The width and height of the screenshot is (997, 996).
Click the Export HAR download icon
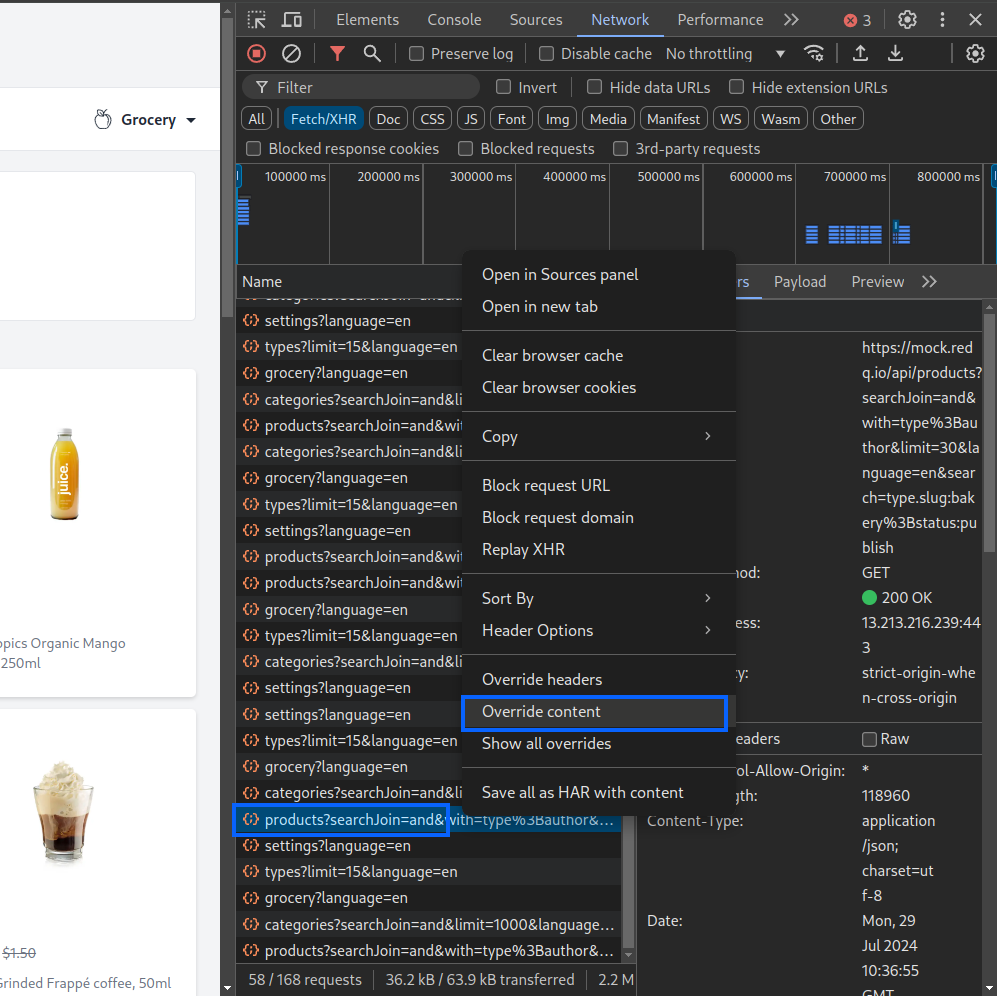click(895, 53)
